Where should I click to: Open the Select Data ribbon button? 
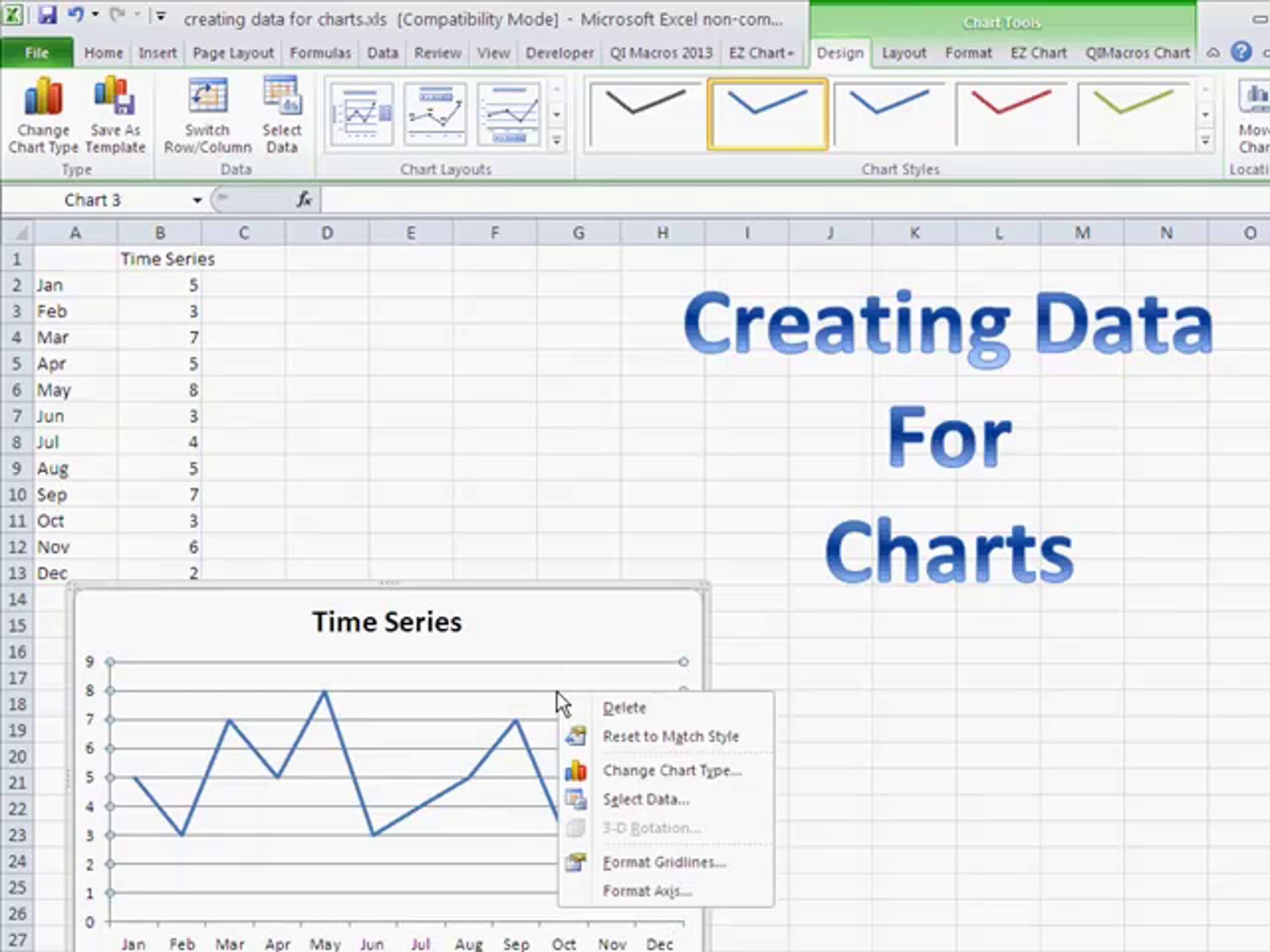pos(282,115)
